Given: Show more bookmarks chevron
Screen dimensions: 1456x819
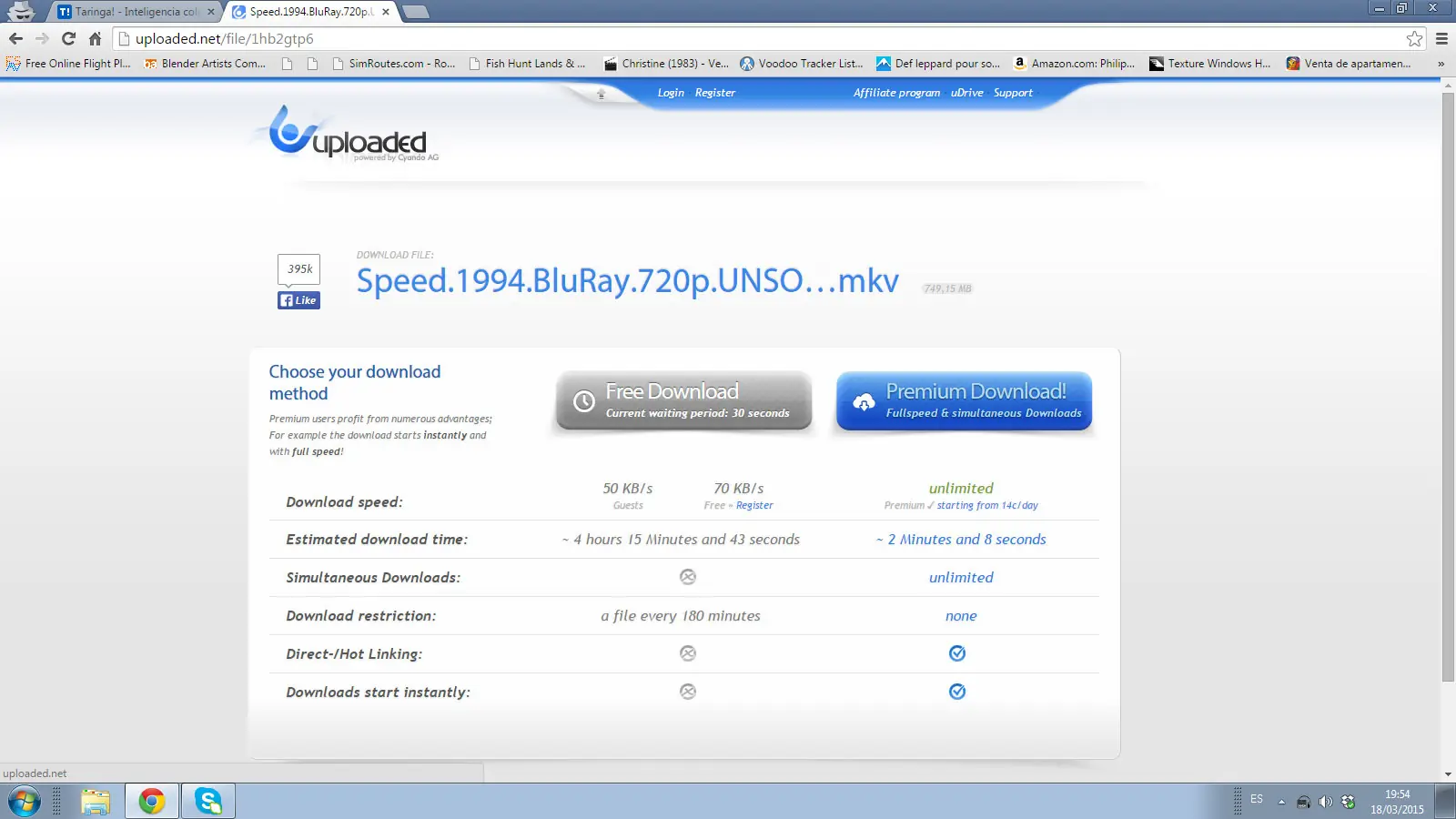Looking at the screenshot, I should click(1441, 64).
